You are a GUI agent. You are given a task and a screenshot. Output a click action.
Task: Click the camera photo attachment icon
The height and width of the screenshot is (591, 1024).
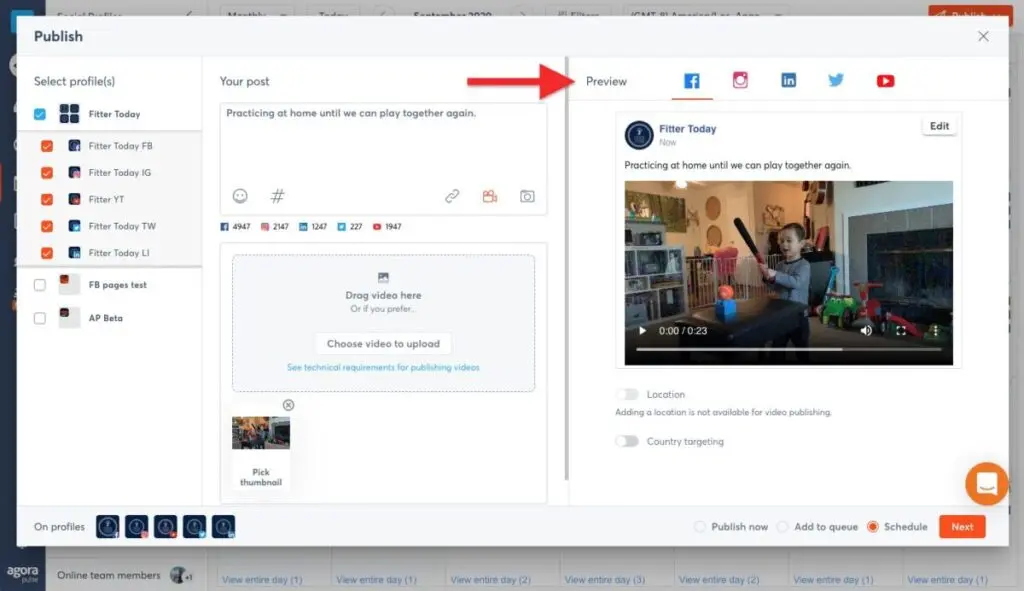tap(527, 197)
